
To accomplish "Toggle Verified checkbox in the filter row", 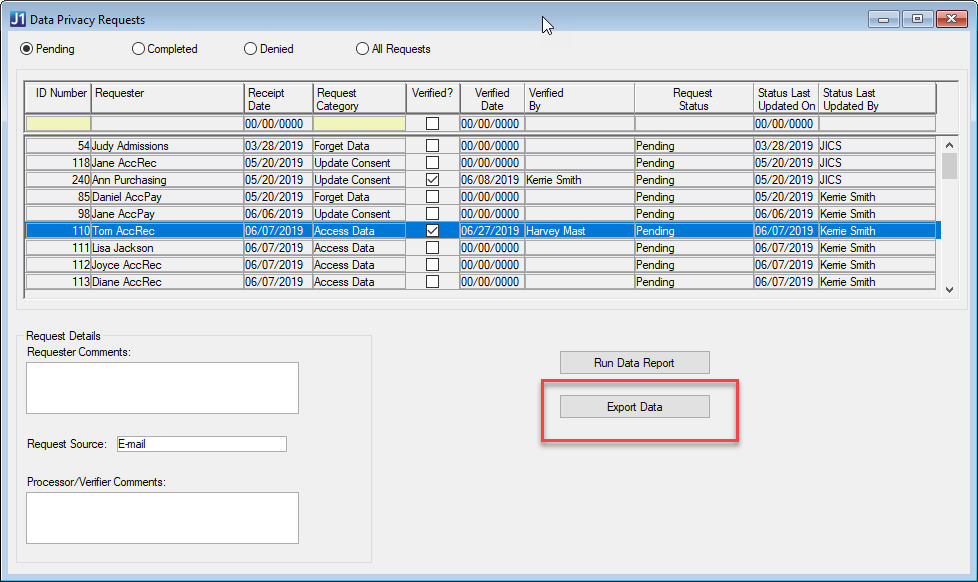I will point(432,124).
